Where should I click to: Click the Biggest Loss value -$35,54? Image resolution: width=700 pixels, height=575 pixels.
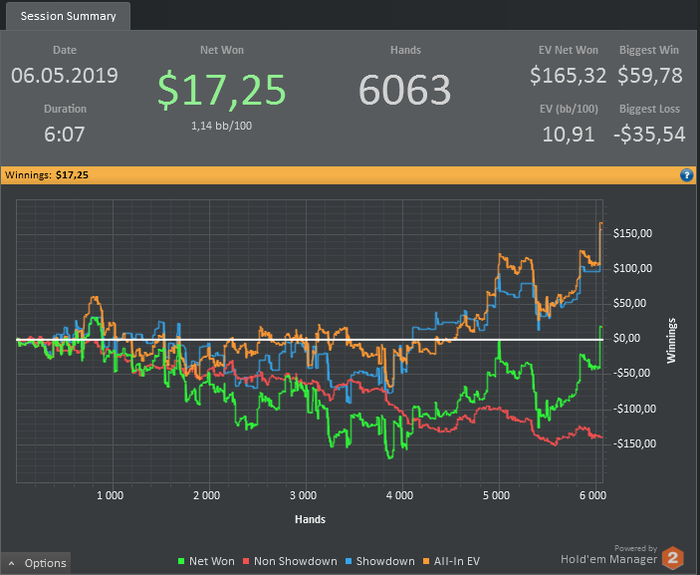tap(650, 134)
